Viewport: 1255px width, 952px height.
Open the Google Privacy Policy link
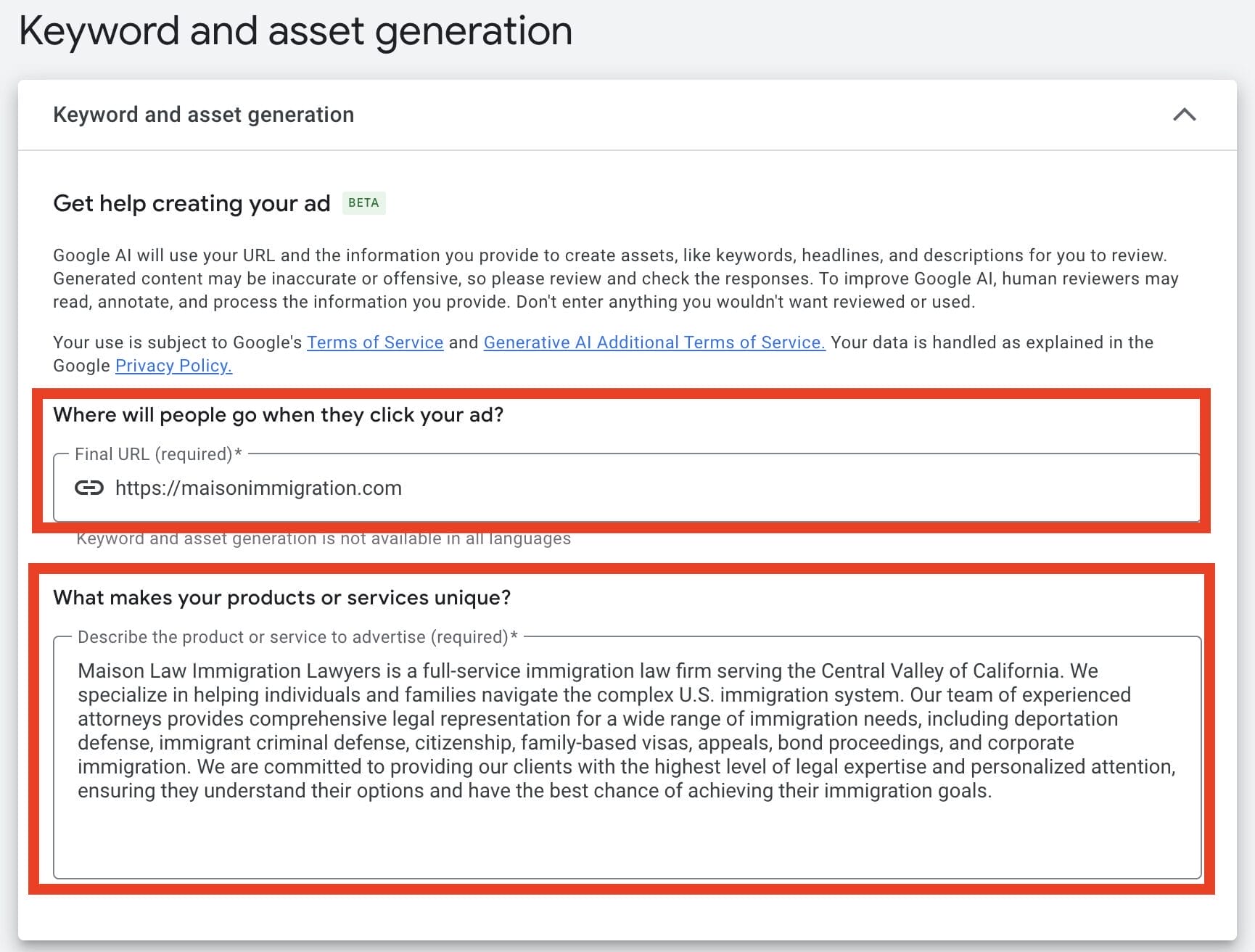[x=173, y=366]
